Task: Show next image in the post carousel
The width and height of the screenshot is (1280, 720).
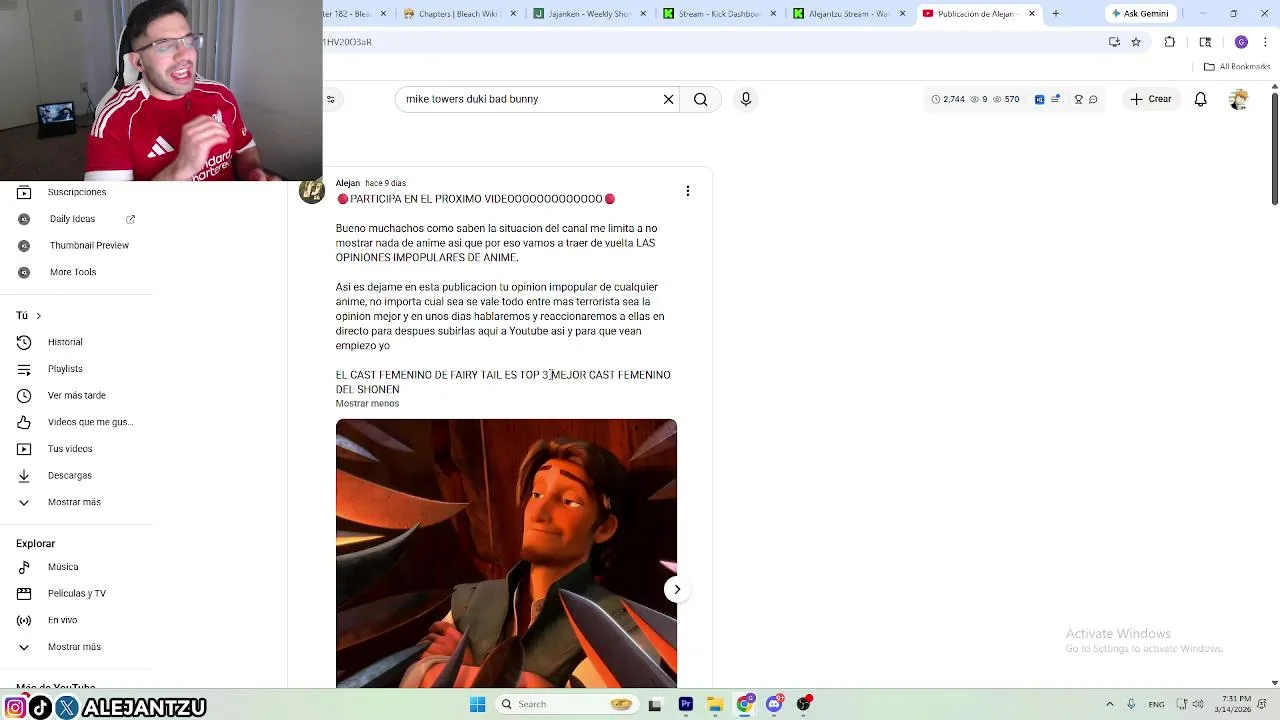Action: (677, 589)
